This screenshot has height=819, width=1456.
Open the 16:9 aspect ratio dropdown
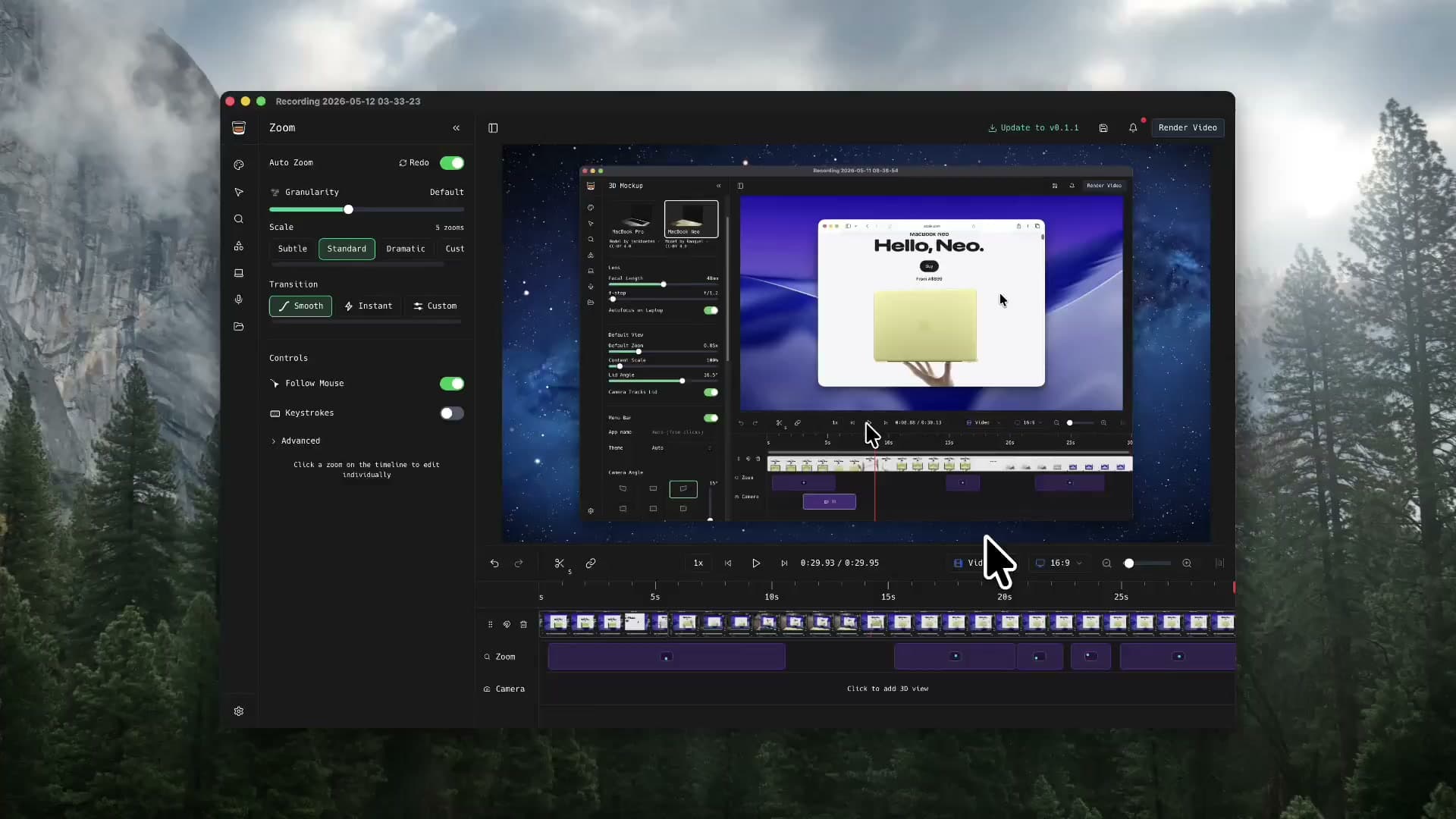(x=1059, y=563)
